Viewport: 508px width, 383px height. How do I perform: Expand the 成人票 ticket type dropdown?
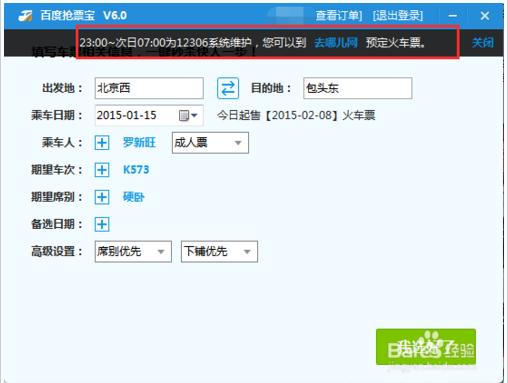click(x=210, y=143)
